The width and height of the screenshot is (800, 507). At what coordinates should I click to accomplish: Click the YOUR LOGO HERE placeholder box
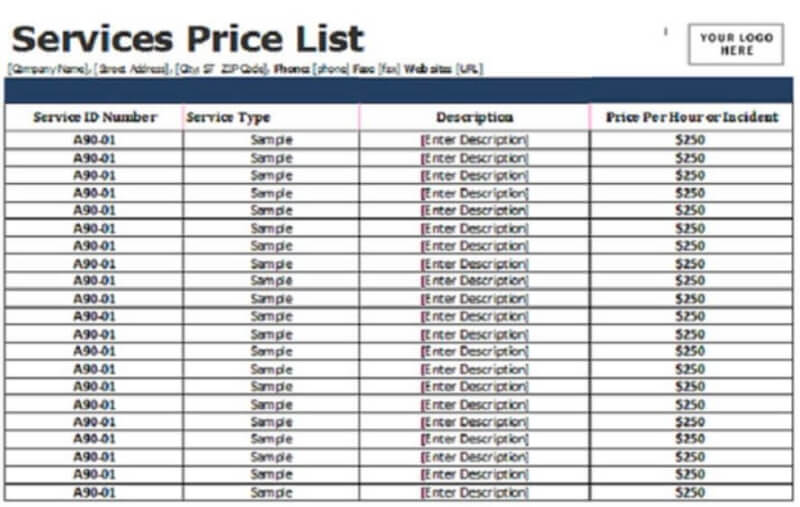[736, 44]
